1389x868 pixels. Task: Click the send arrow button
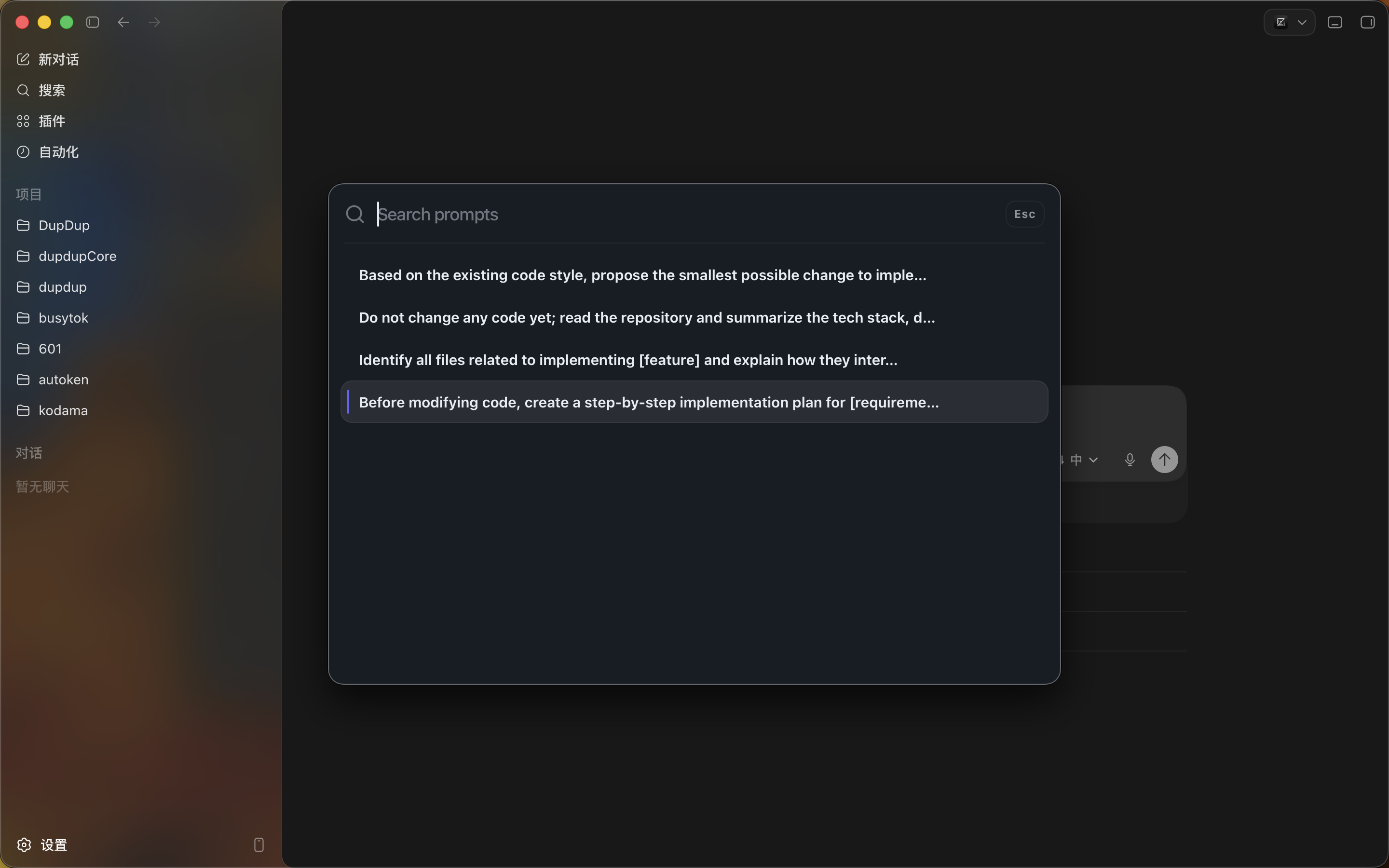click(x=1165, y=460)
